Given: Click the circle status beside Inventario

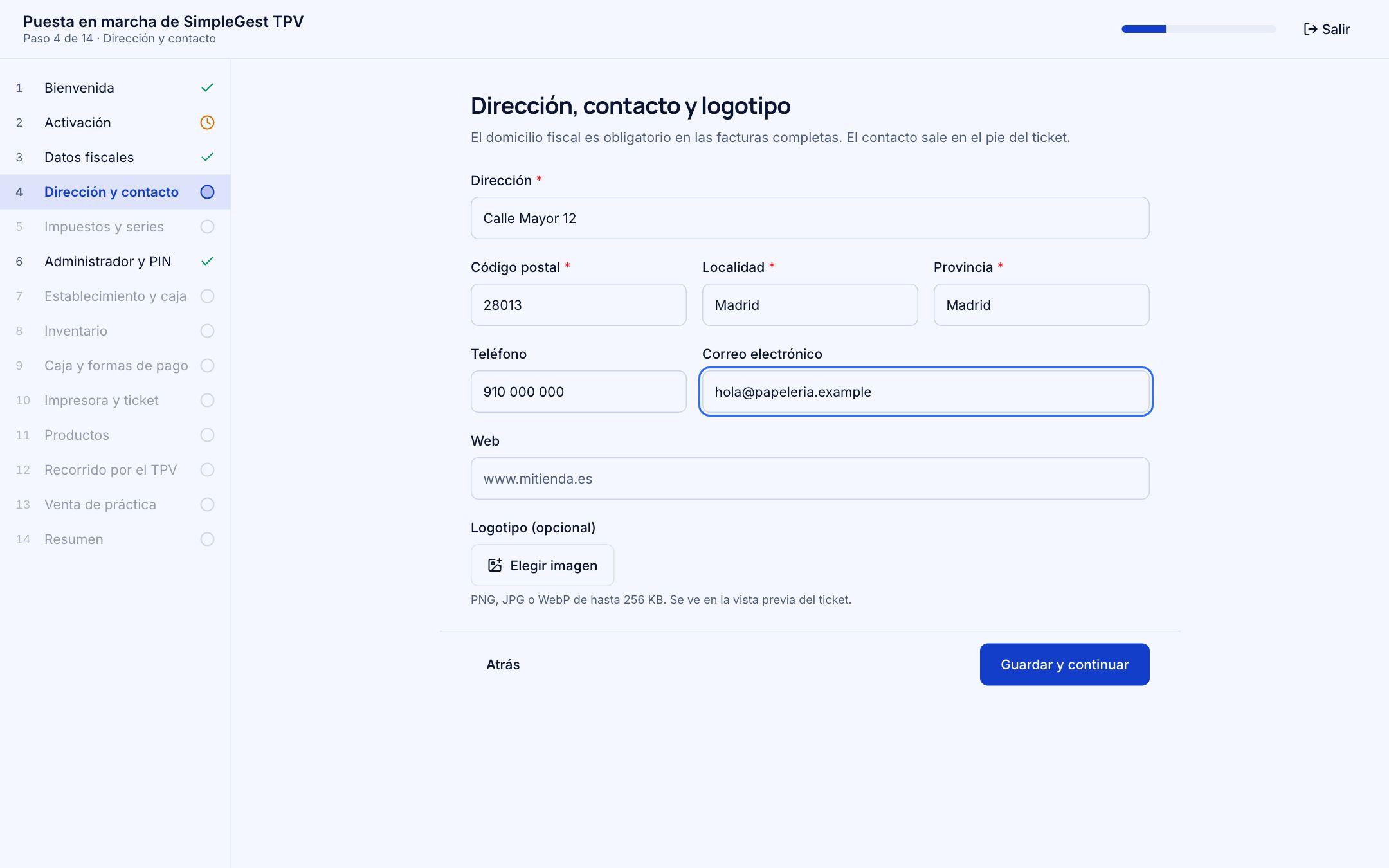Looking at the screenshot, I should point(207,330).
